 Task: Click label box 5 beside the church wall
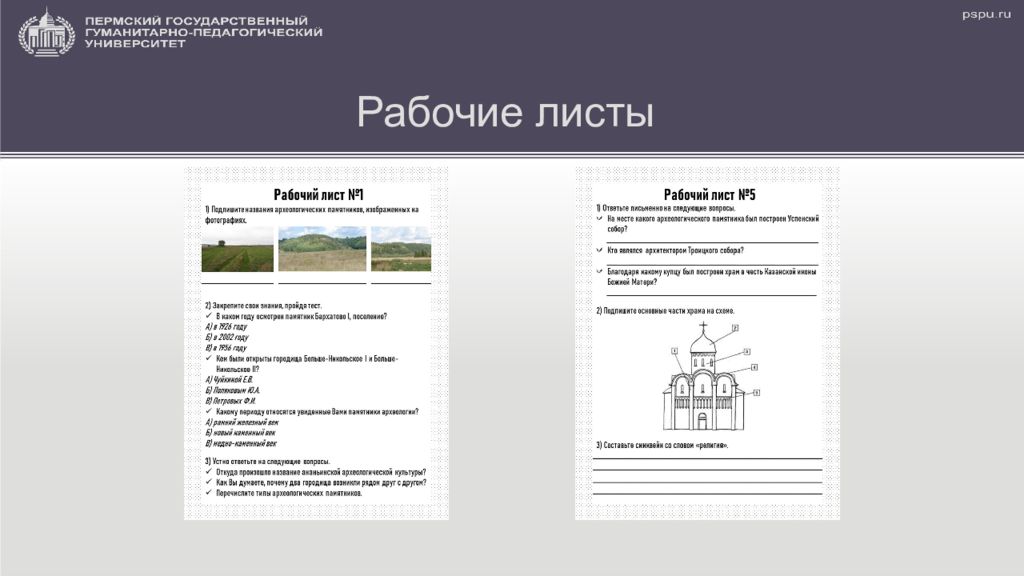tap(756, 393)
